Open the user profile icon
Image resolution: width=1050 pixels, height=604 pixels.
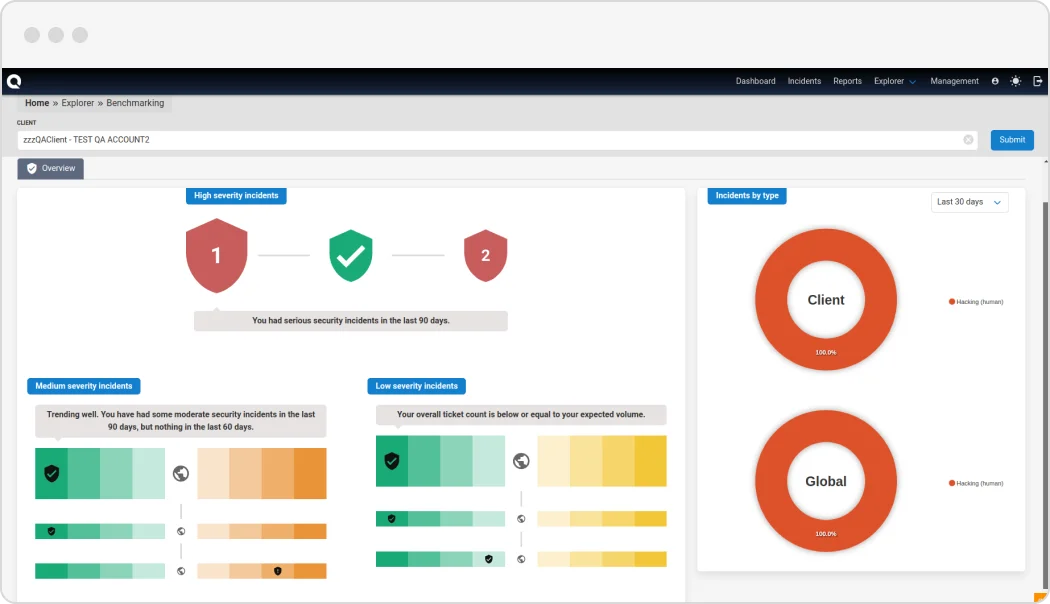click(x=995, y=81)
